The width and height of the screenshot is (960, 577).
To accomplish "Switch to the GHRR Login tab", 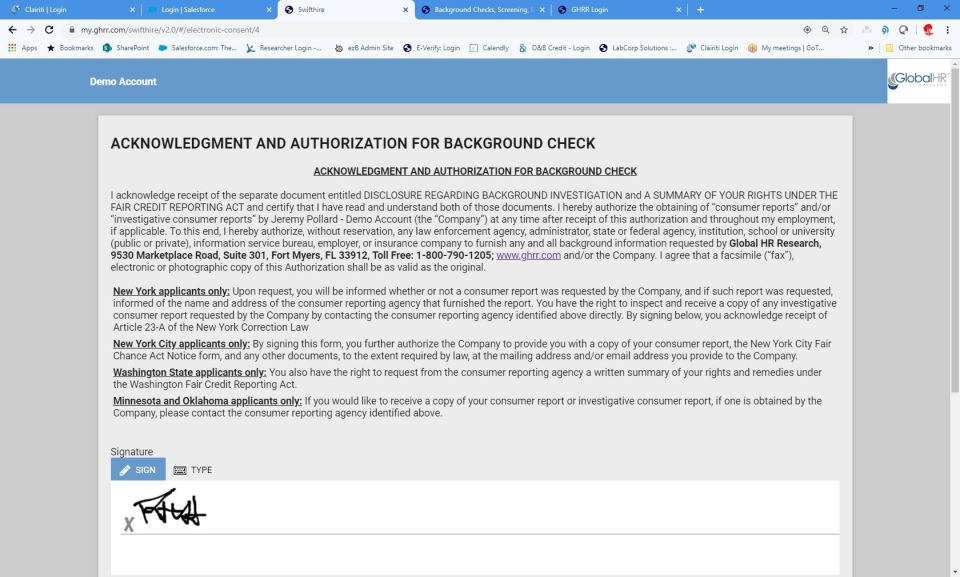I will click(618, 10).
